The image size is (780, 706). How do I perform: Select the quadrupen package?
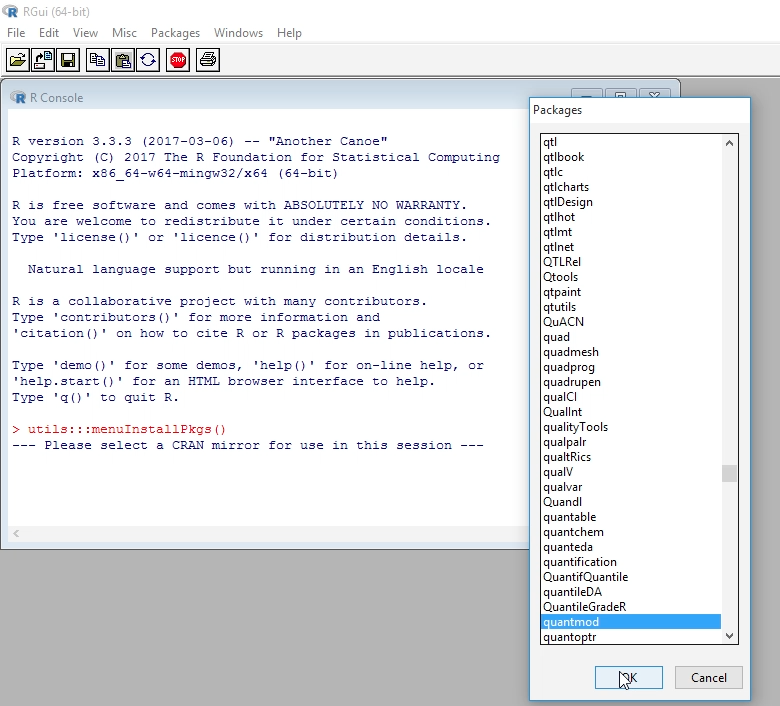(x=630, y=382)
